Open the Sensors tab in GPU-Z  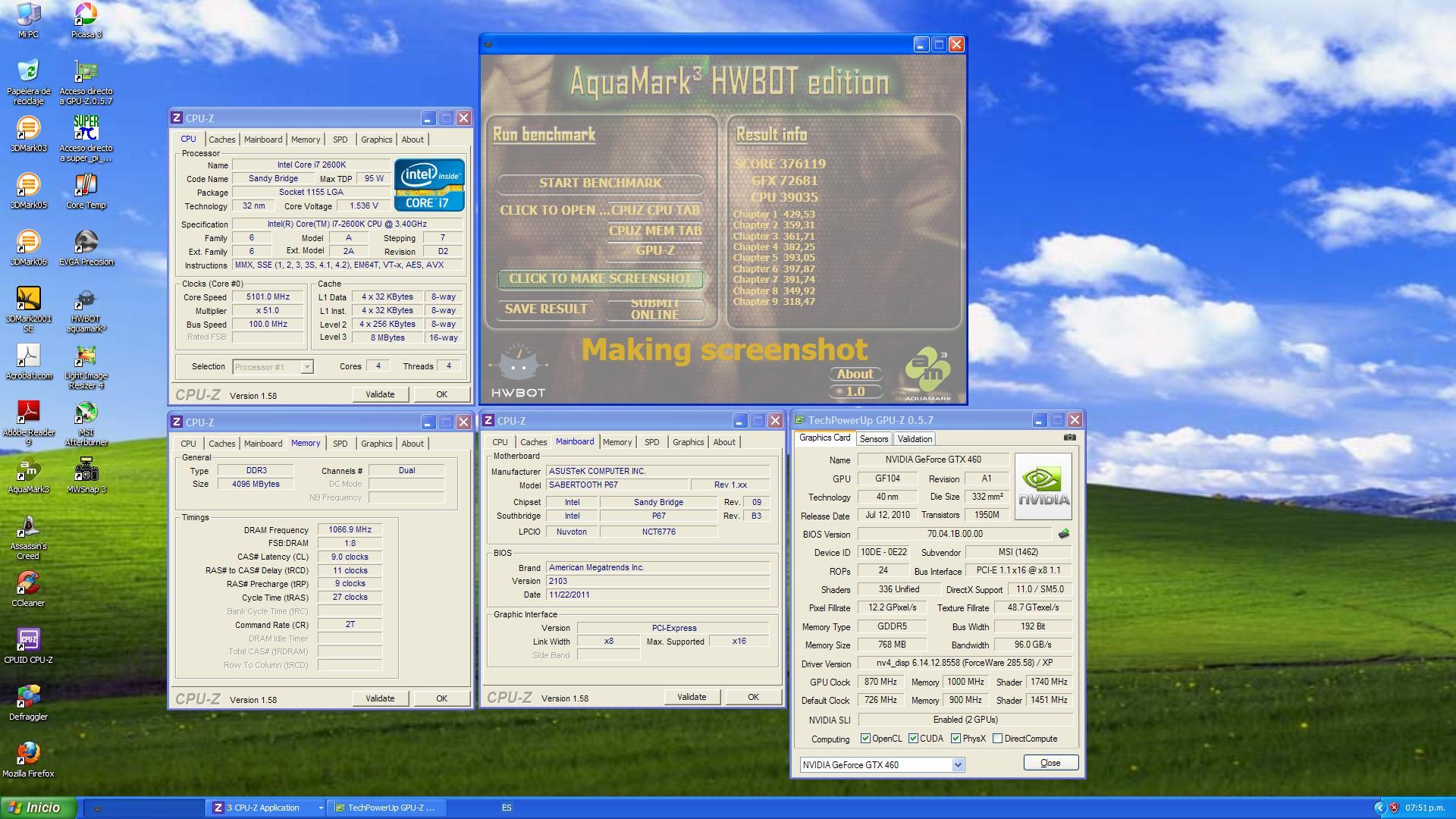coord(874,439)
